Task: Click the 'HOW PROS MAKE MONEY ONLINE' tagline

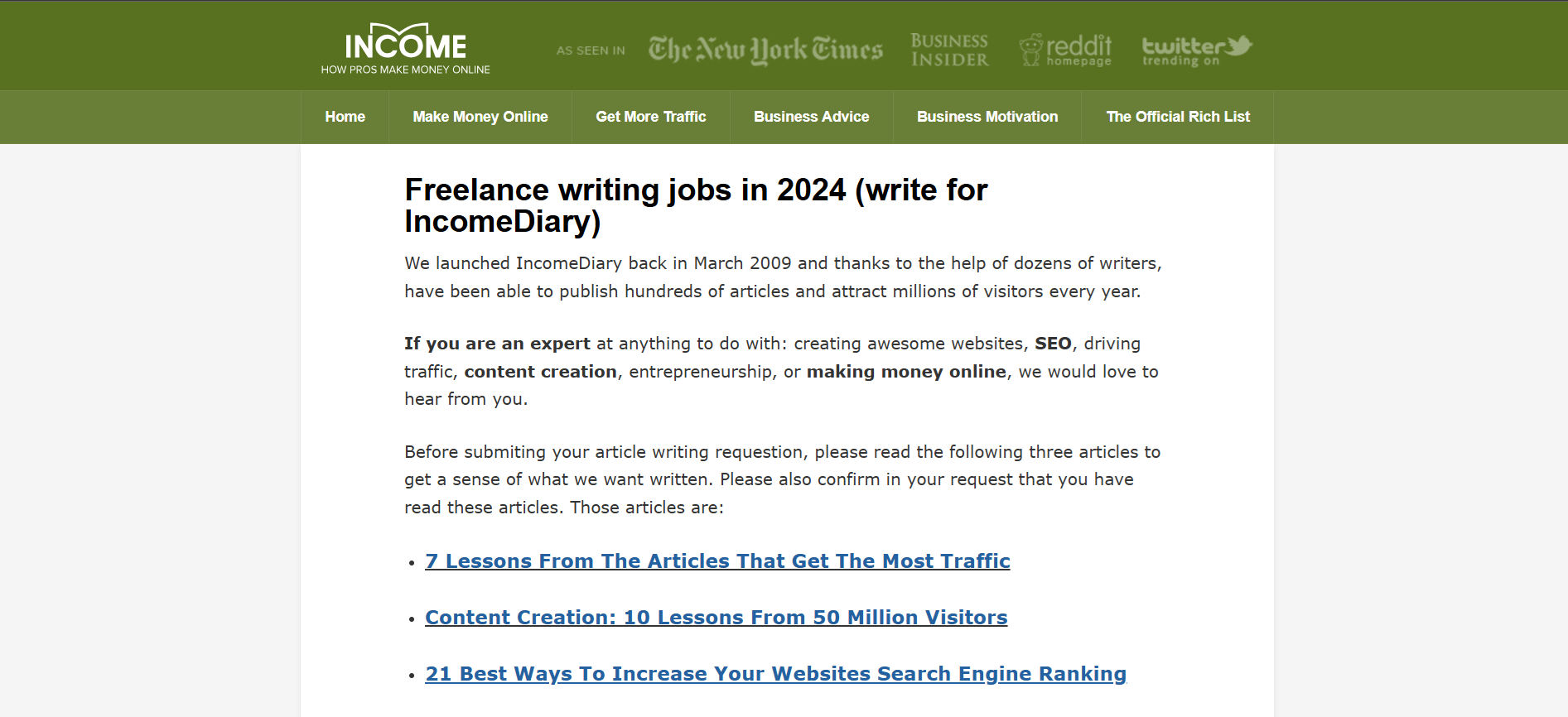Action: [405, 71]
